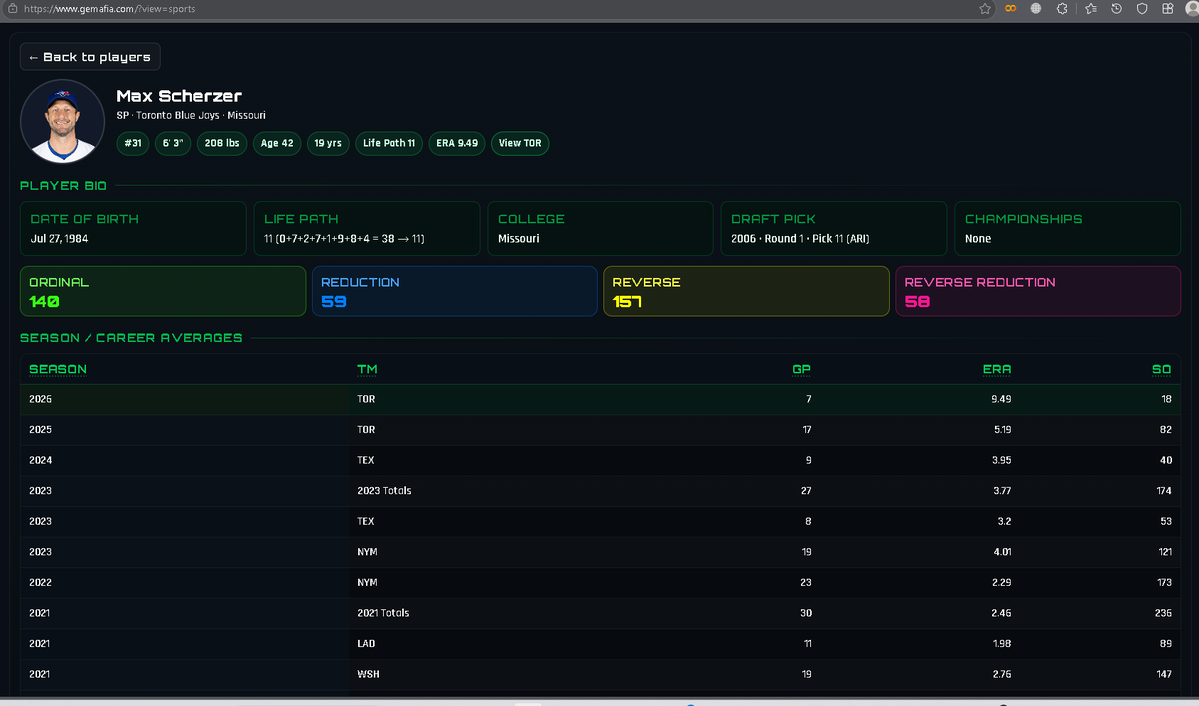1199x706 pixels.
Task: Go back using the Back to players button
Action: (x=90, y=57)
